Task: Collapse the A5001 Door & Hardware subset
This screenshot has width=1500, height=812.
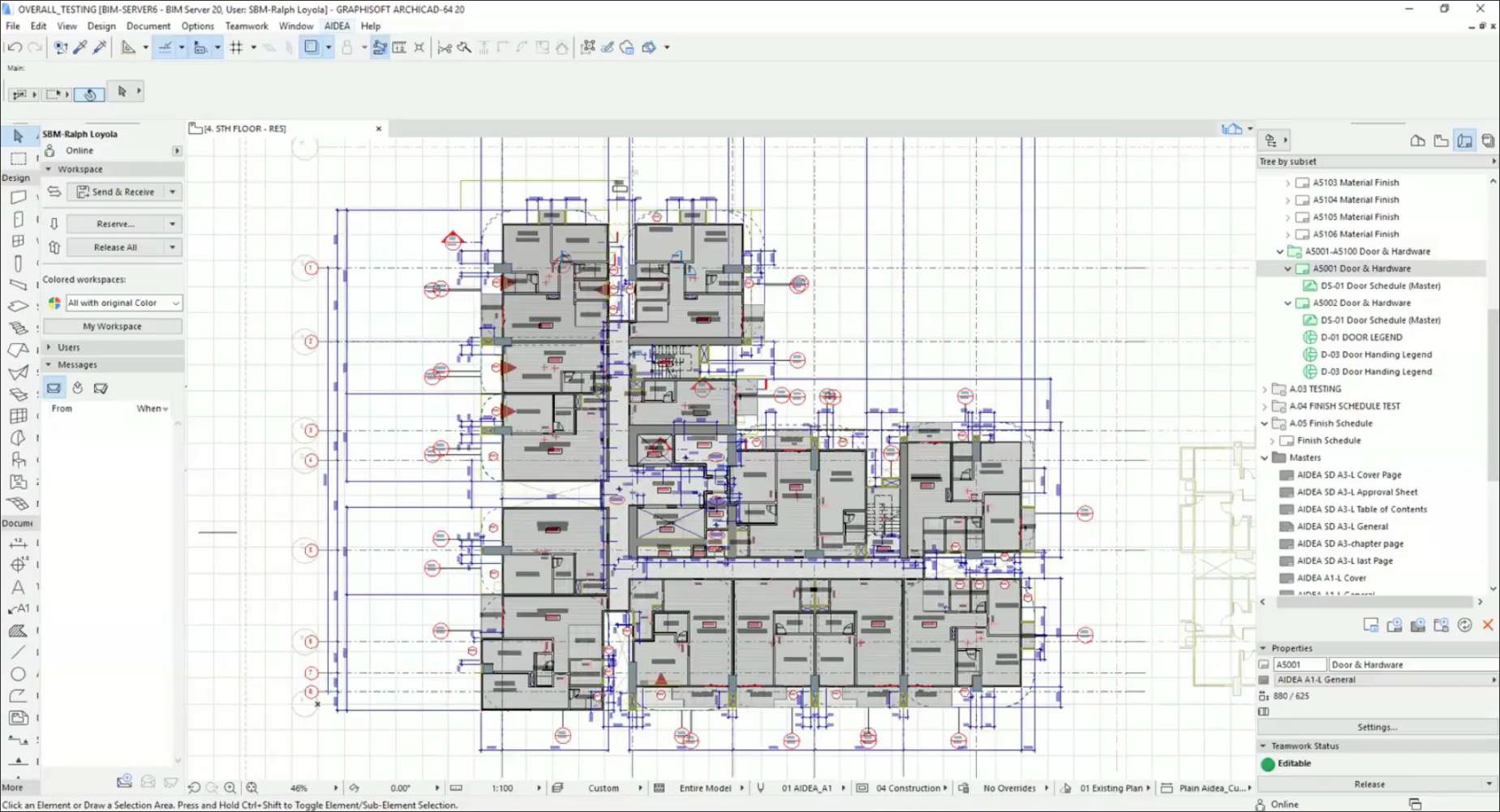Action: [x=1287, y=269]
